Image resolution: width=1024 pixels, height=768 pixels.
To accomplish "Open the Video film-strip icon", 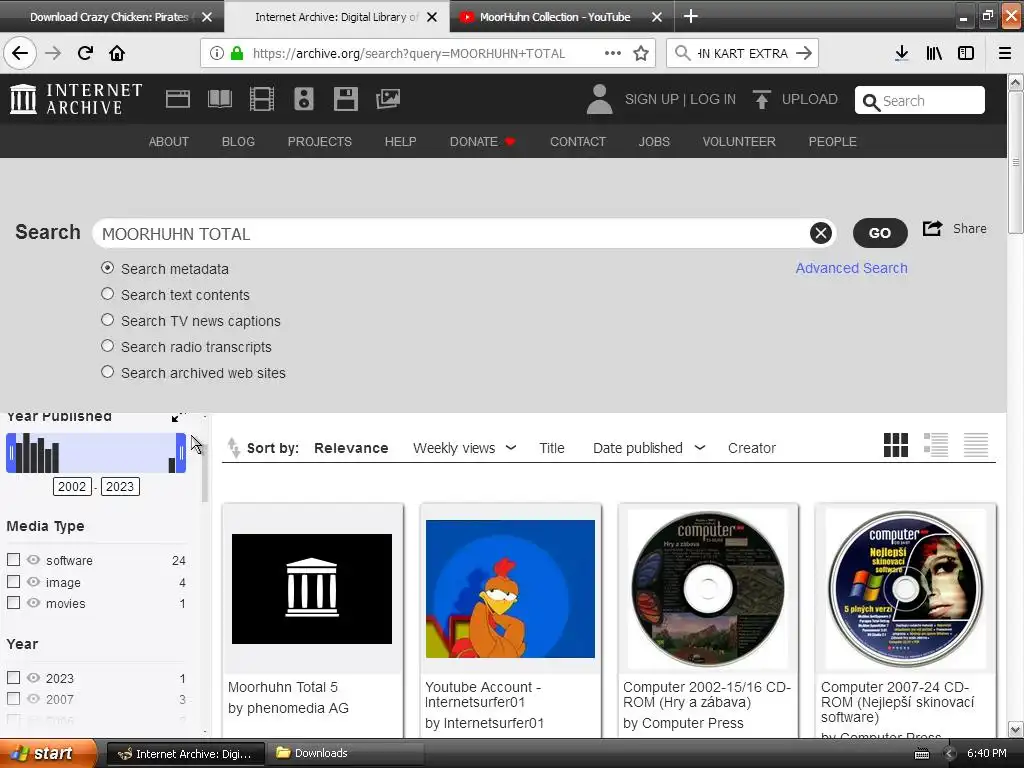I will [262, 99].
